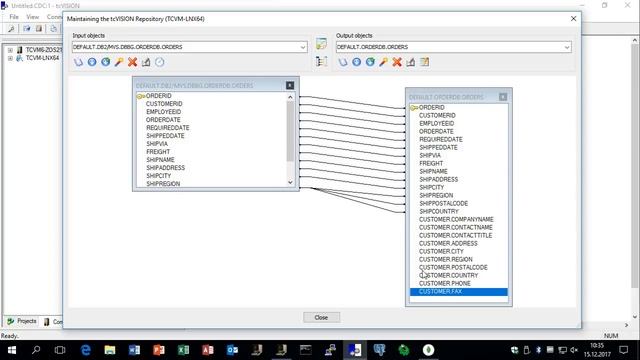This screenshot has width=640, height=360.
Task: Click the key icon in Output objects toolbar
Action: [x=383, y=62]
